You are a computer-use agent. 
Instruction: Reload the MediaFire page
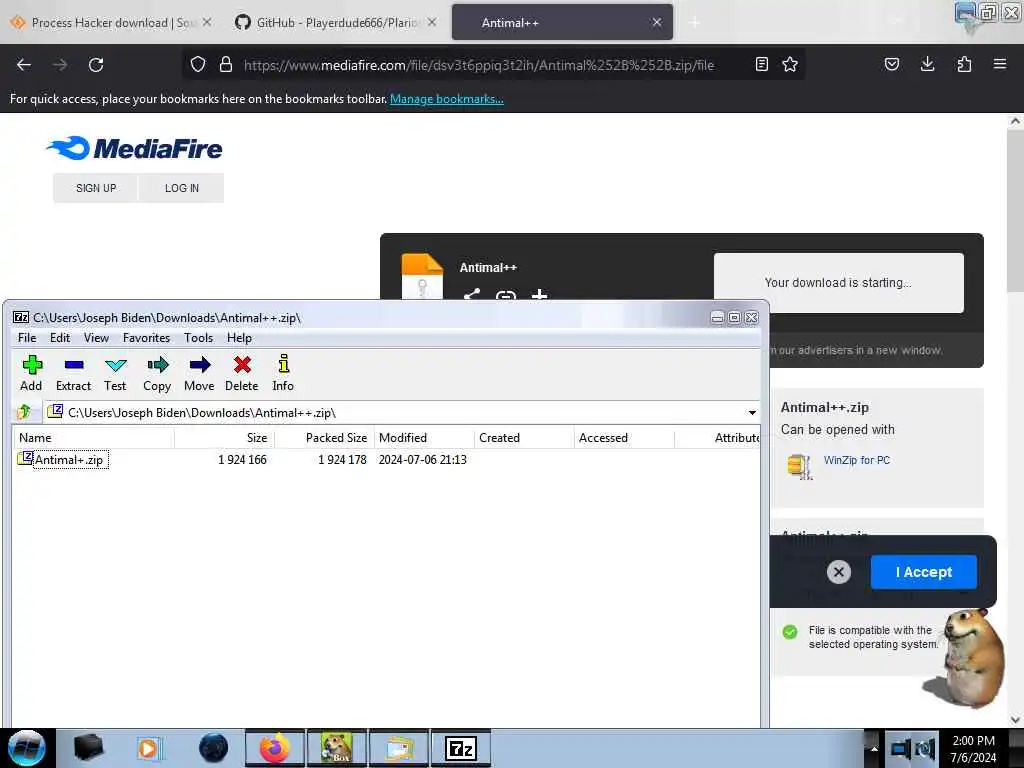point(96,65)
